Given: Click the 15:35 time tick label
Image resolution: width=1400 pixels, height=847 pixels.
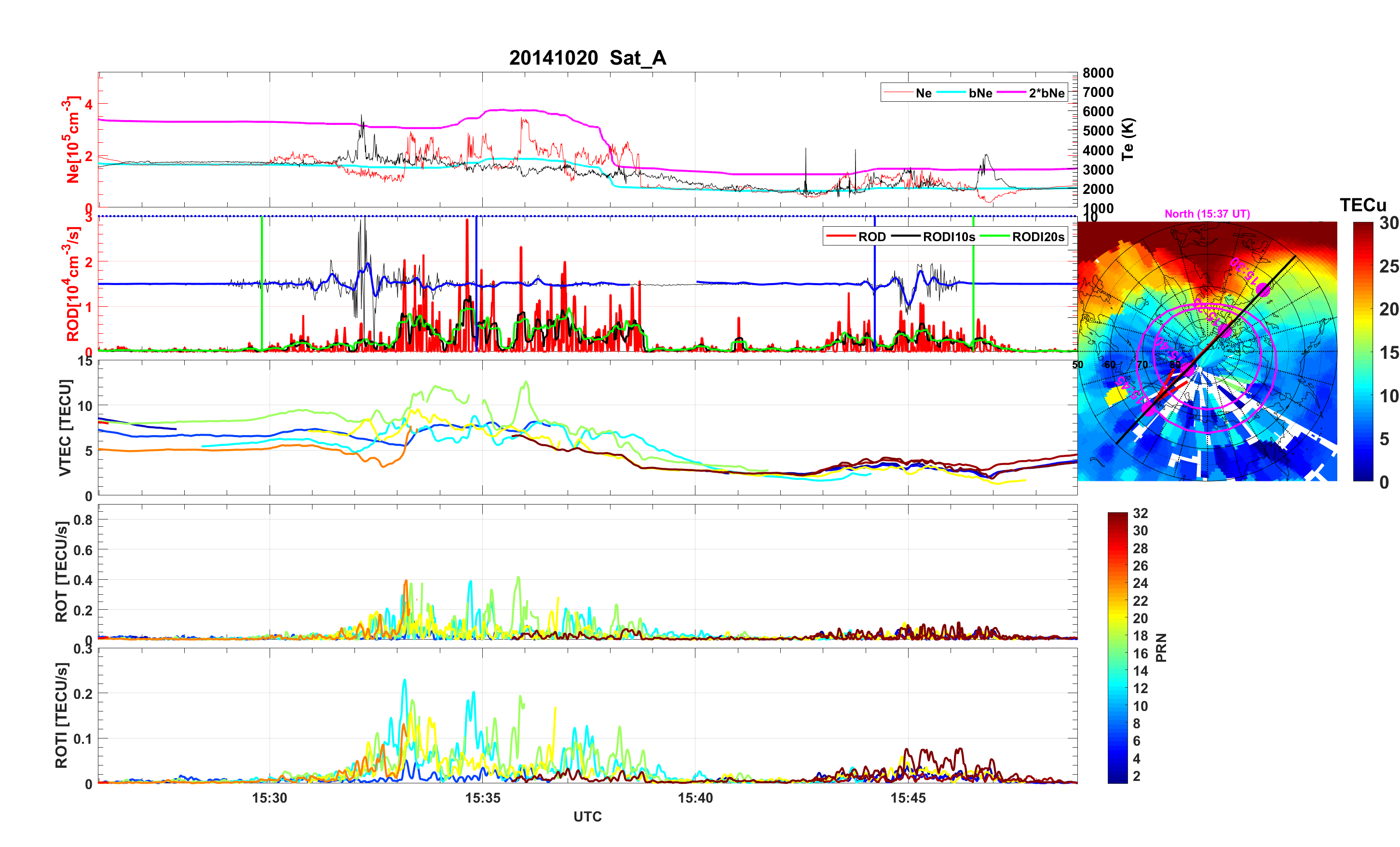Looking at the screenshot, I should (482, 797).
